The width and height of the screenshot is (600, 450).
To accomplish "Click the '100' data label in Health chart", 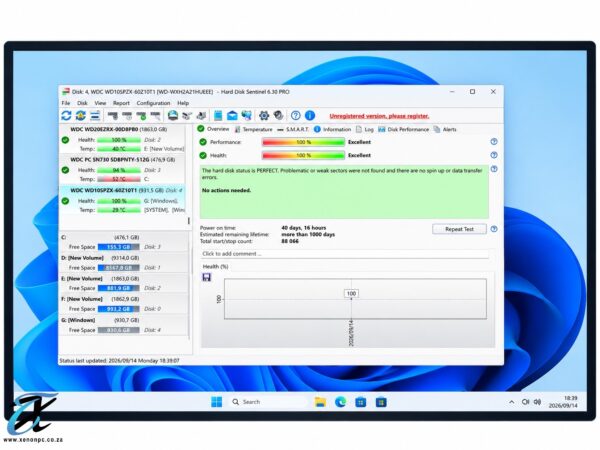I will click(x=351, y=293).
